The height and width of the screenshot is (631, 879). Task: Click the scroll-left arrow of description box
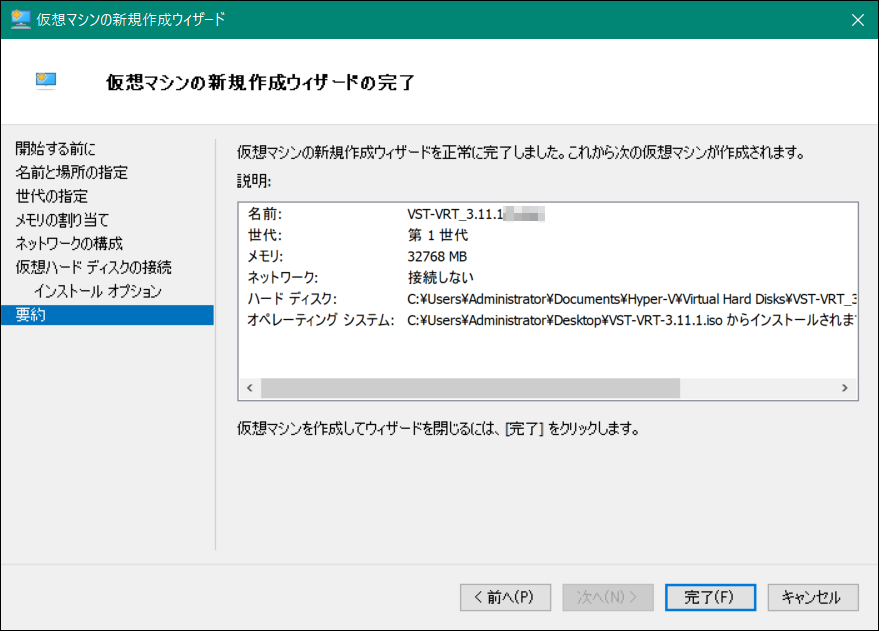(x=249, y=388)
